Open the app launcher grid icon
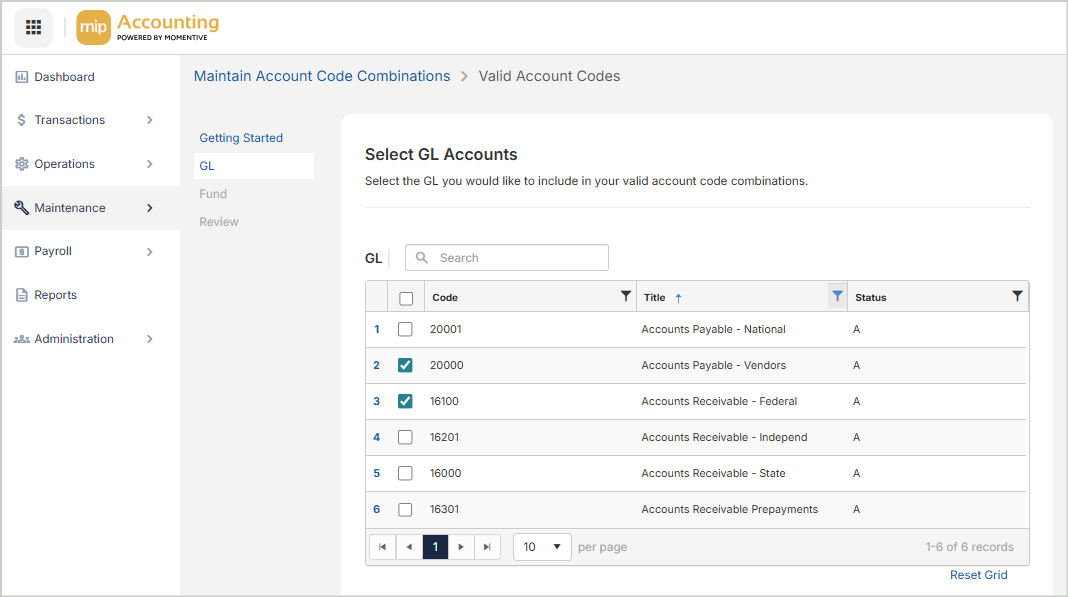The image size is (1068, 597). [33, 27]
